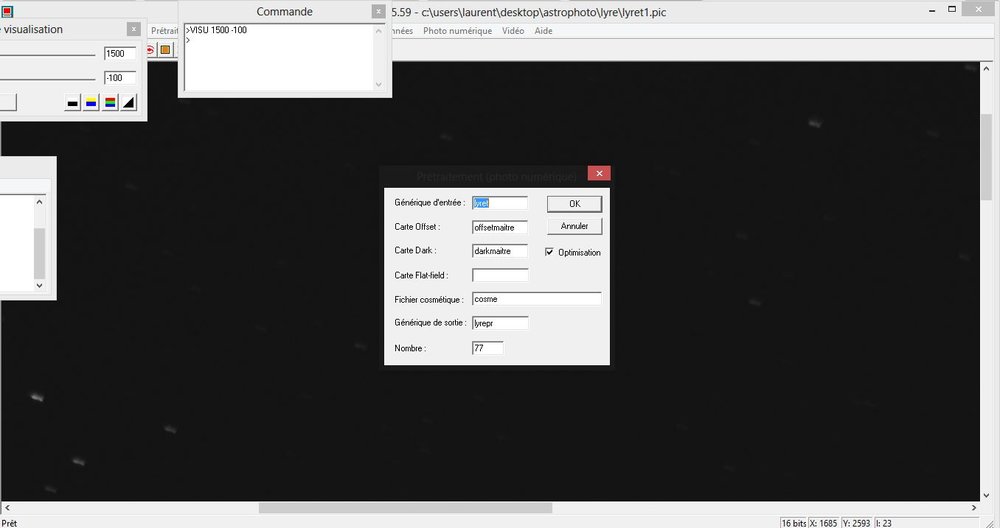
Task: Click the left list panel scroll up arrow
Action: 40,202
